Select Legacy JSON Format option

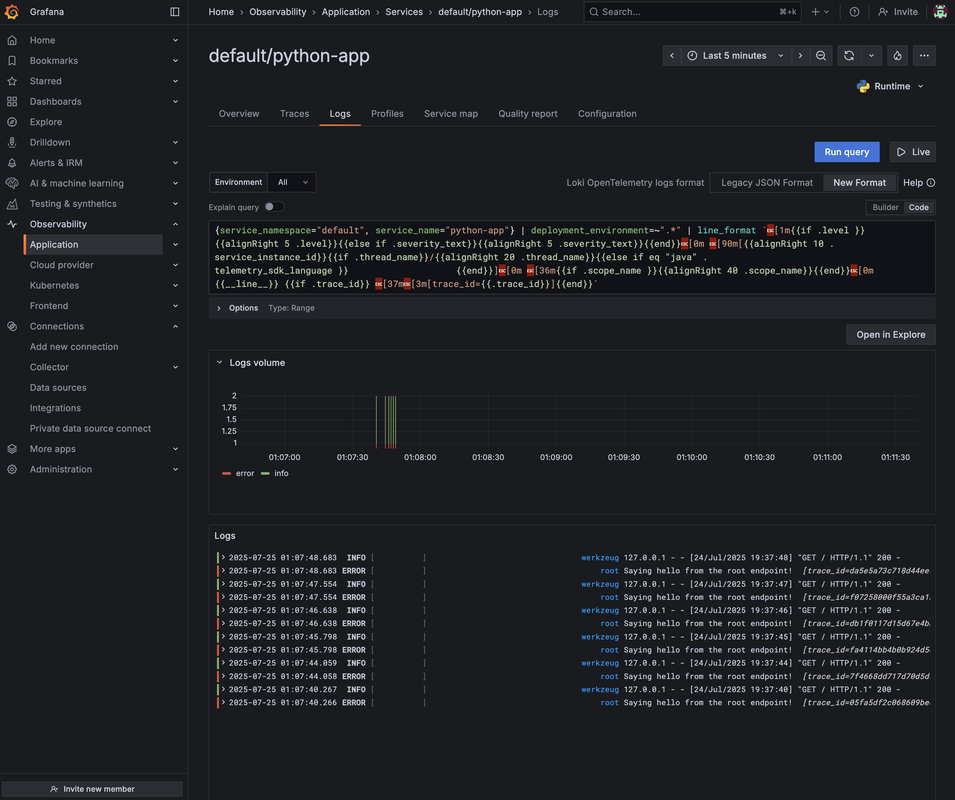(x=767, y=183)
